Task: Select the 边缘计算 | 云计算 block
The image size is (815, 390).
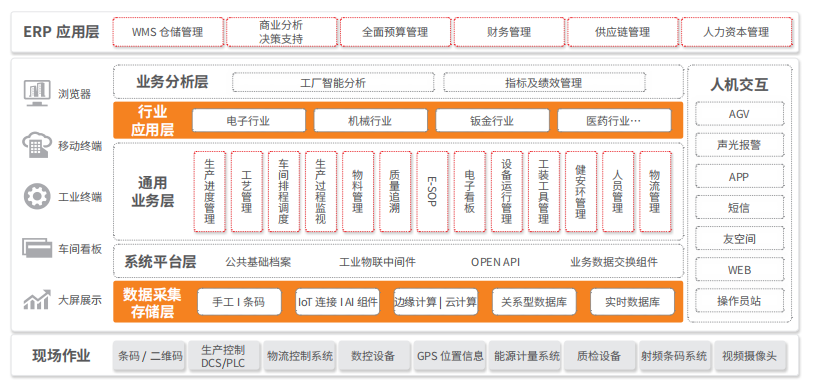Action: 436,302
